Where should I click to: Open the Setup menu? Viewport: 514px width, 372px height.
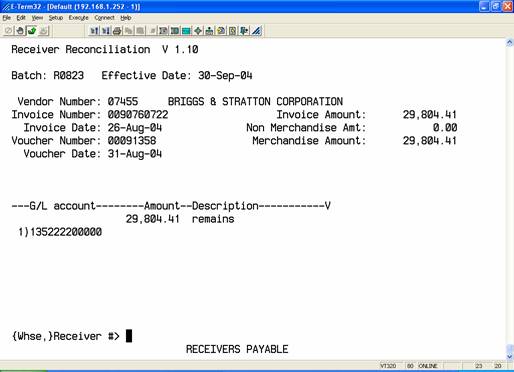[56, 18]
